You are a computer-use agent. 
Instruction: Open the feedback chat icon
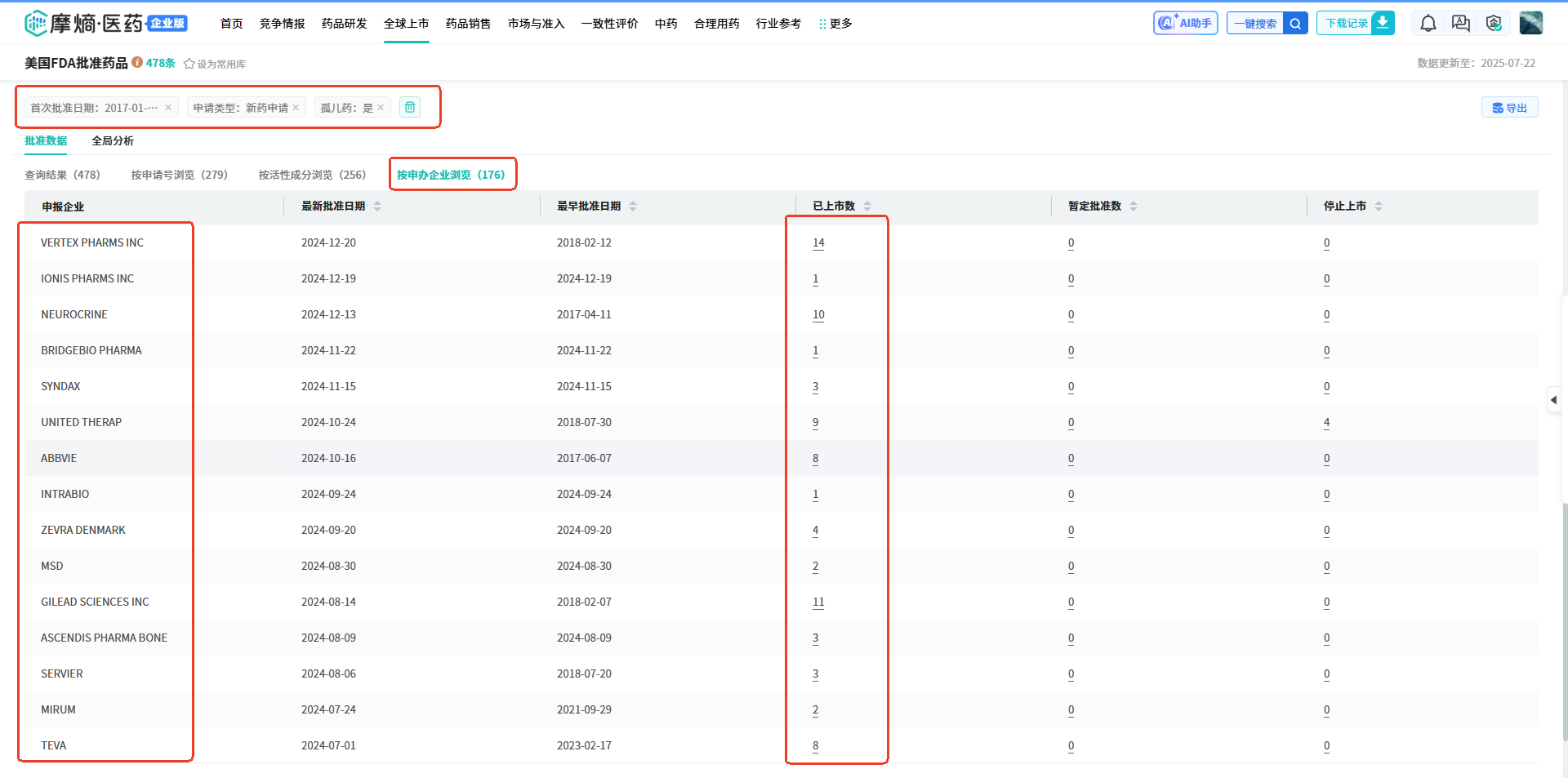point(1461,24)
